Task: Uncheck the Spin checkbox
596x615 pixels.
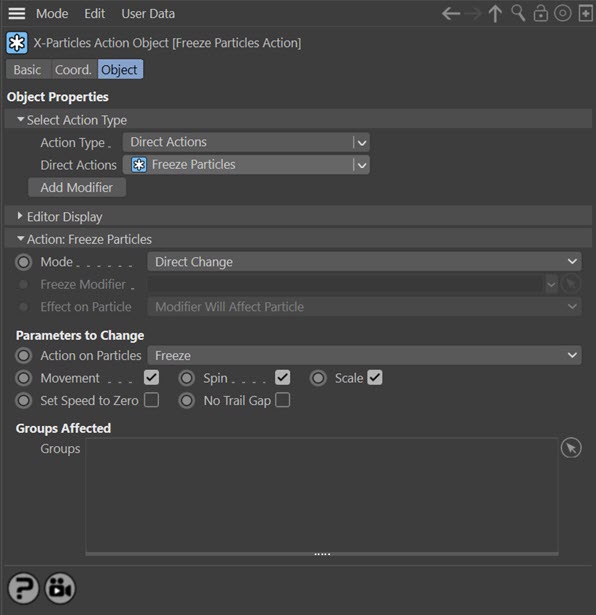Action: pyautogui.click(x=283, y=378)
